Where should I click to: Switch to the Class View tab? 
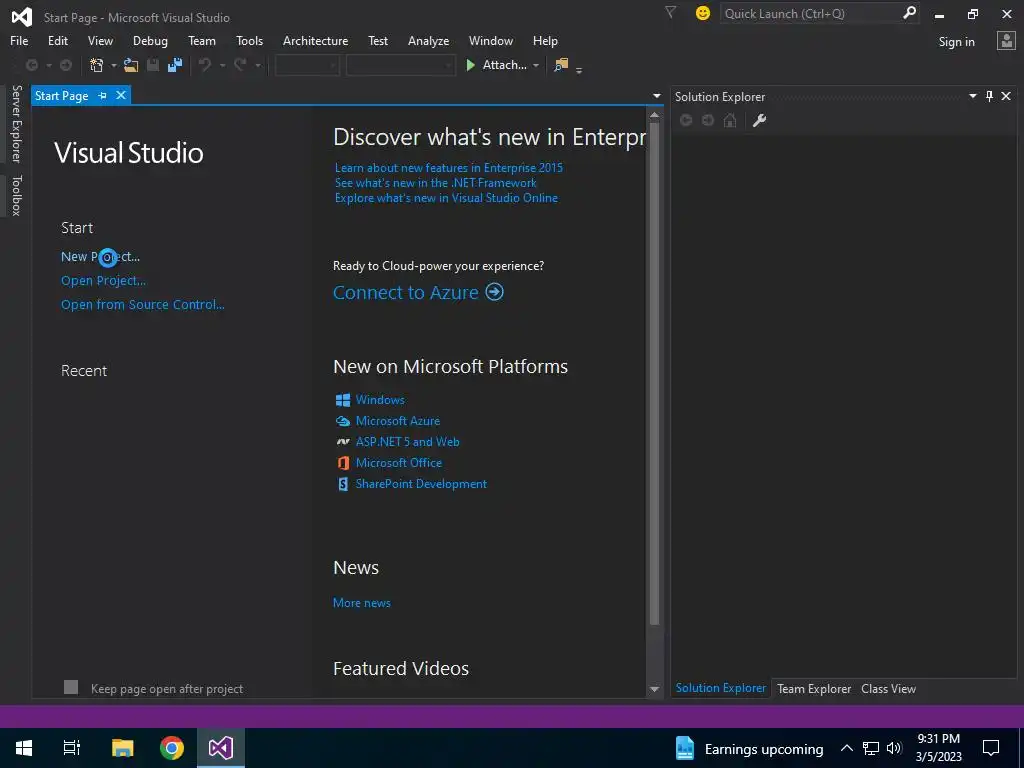tap(888, 688)
